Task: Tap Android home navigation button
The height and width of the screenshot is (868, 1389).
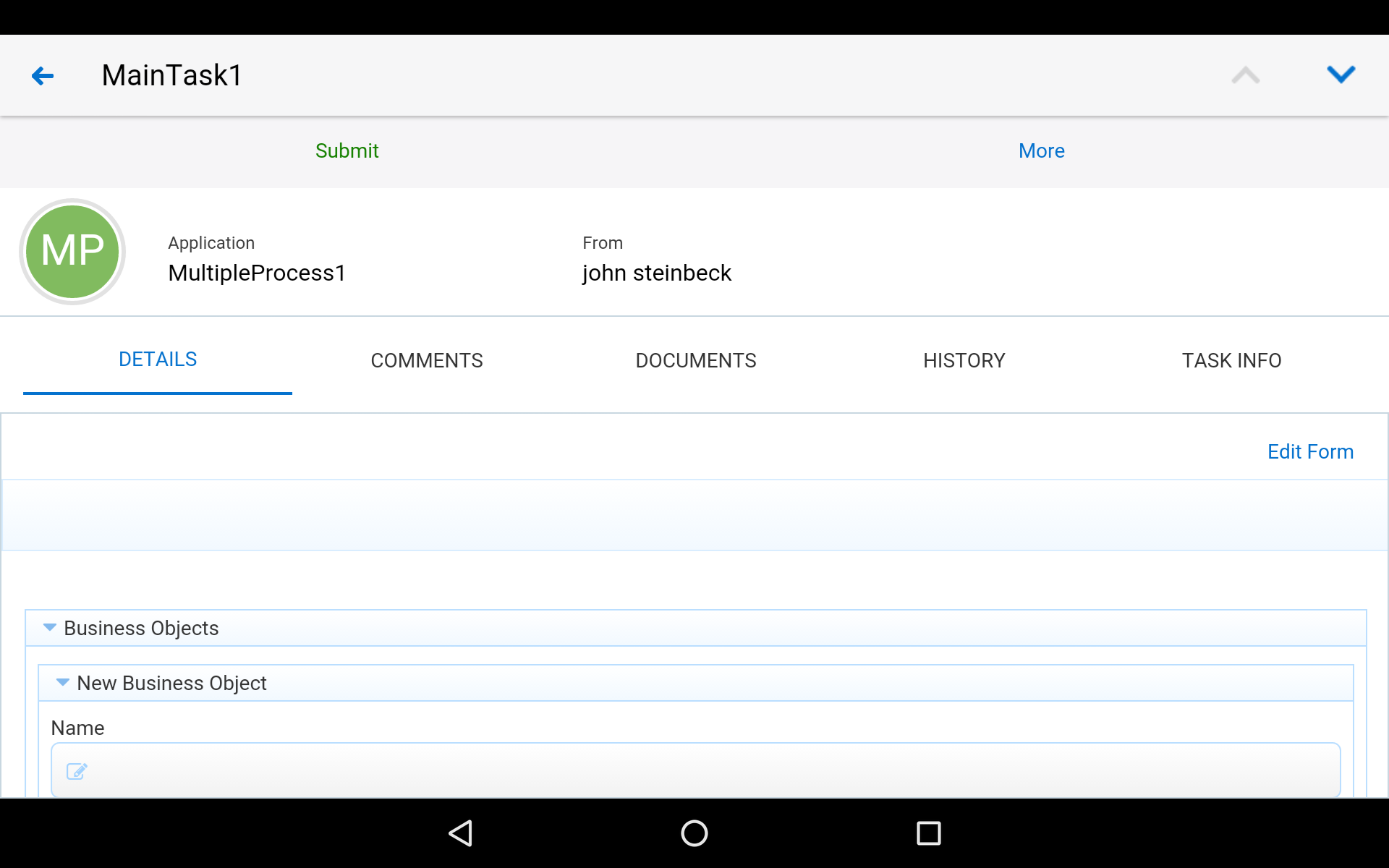Action: 694,833
